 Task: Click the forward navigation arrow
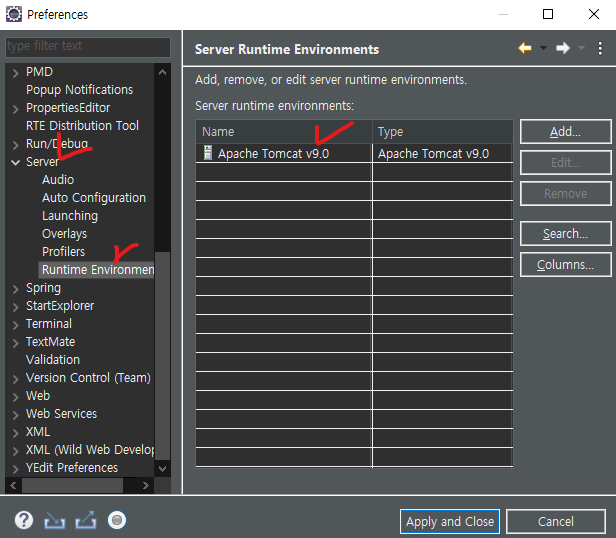(x=563, y=48)
